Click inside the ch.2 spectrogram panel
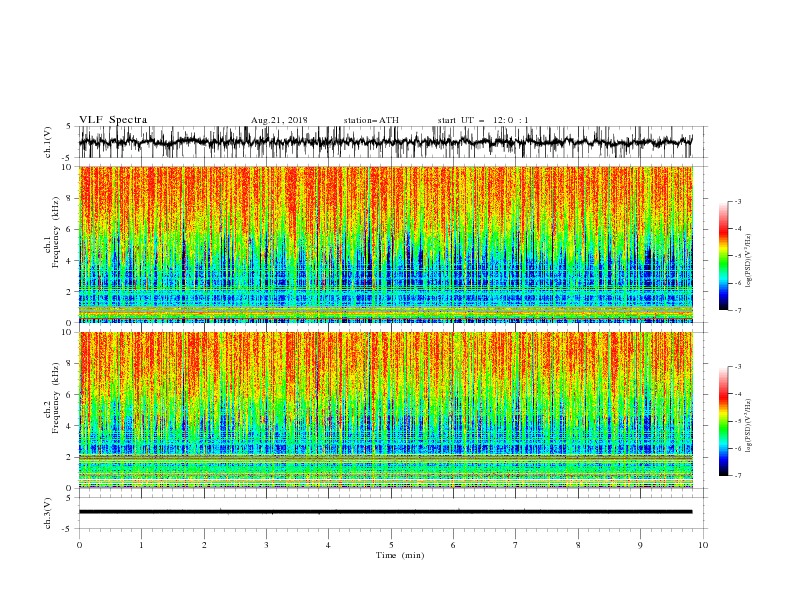The image size is (792, 612). tap(386, 410)
